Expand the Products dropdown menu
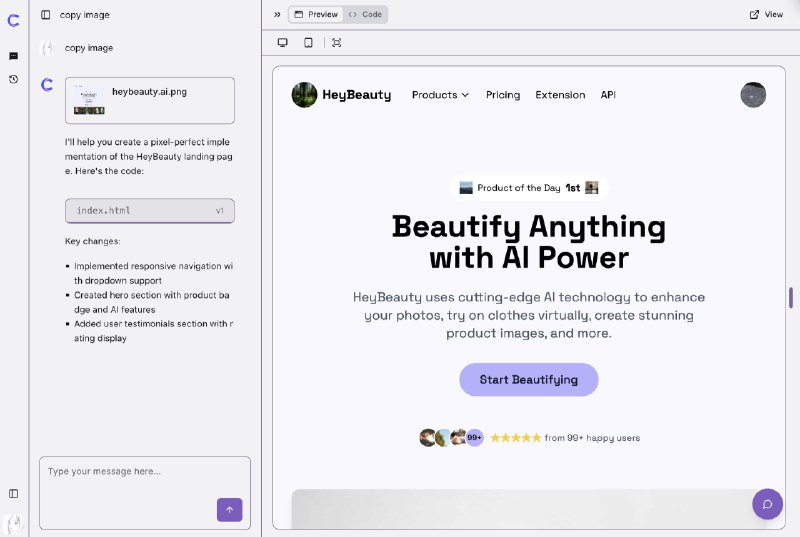This screenshot has height=537, width=800. (440, 95)
